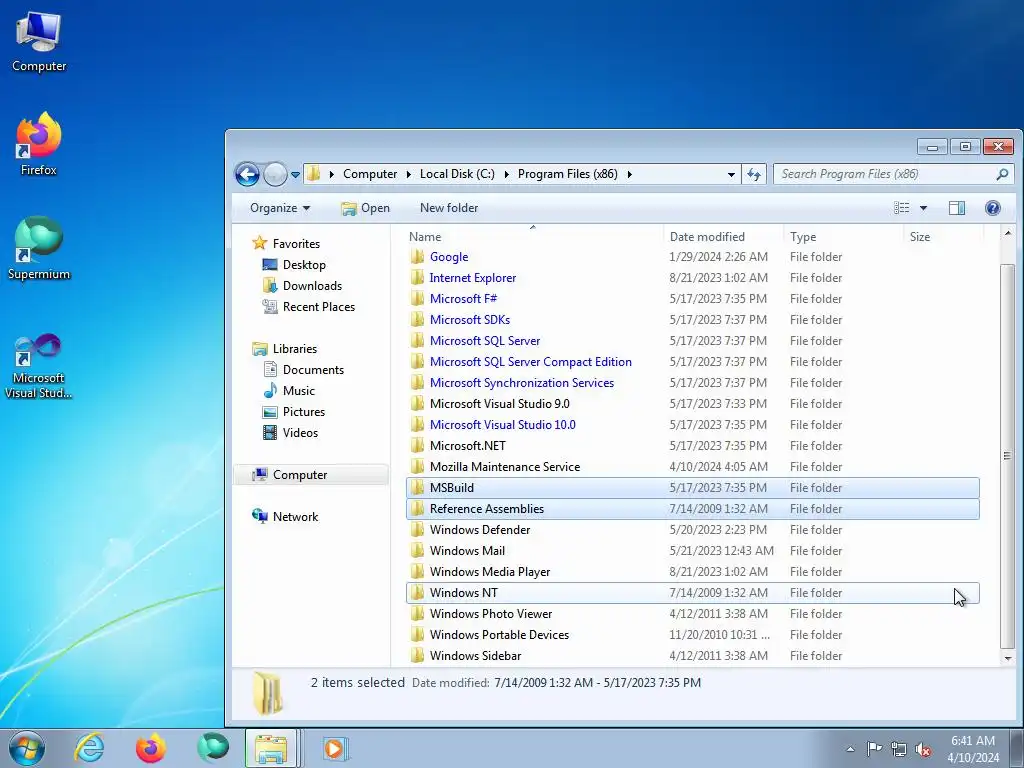Open Internet Explorer from taskbar

pos(89,748)
